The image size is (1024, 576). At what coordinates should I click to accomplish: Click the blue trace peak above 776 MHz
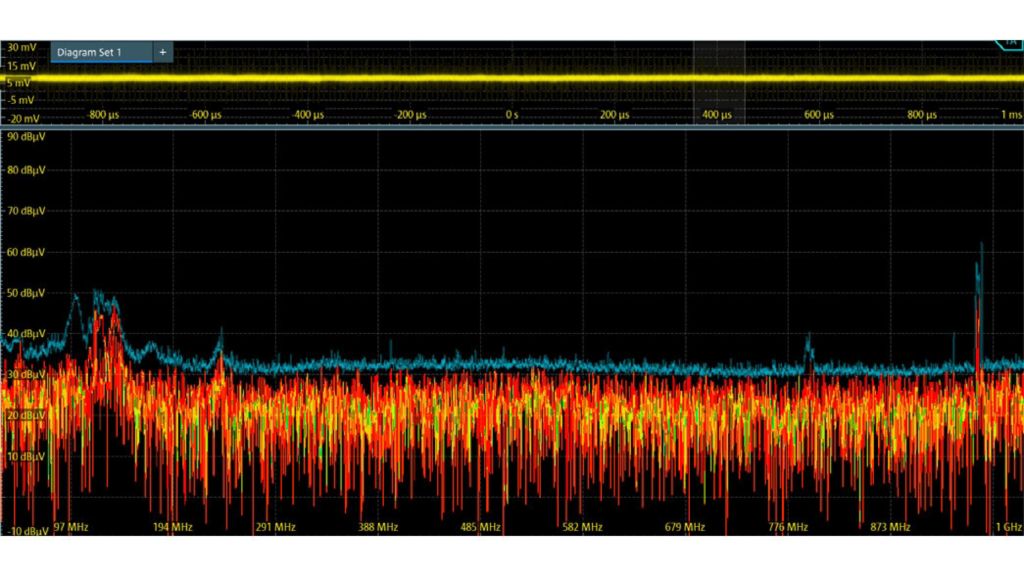point(808,346)
